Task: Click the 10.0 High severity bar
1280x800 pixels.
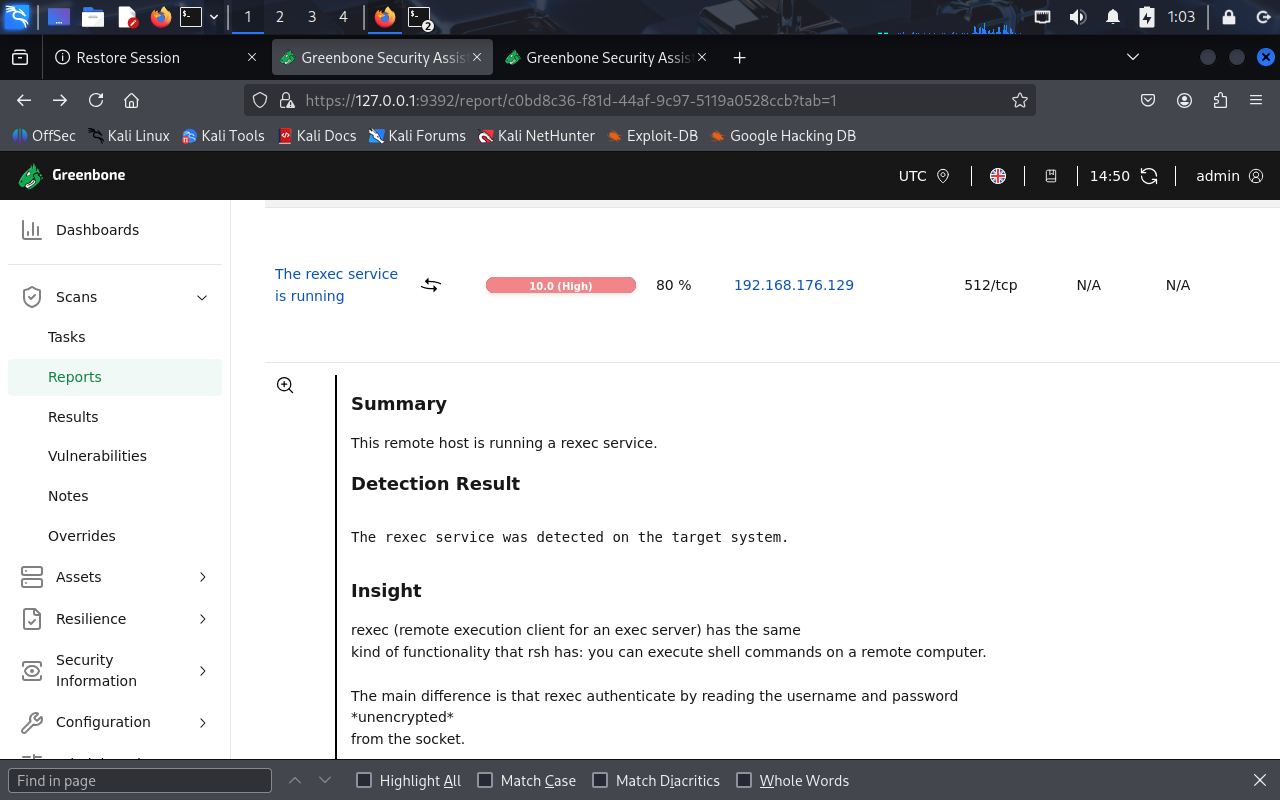Action: tap(561, 284)
